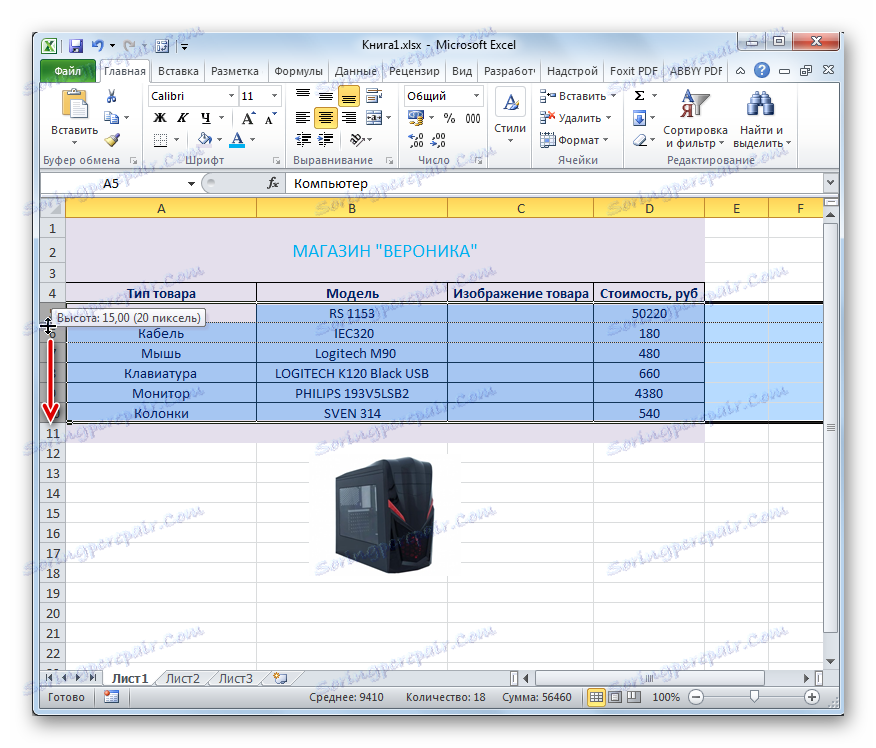This screenshot has width=876, height=748.
Task: Click Удалить cells button
Action: [575, 118]
